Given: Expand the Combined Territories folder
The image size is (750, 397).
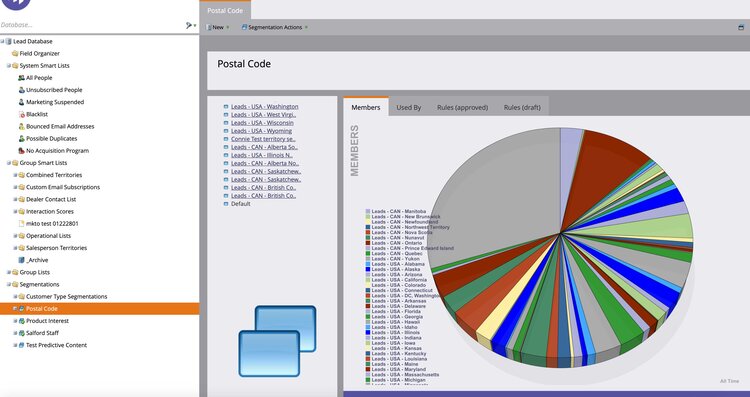Looking at the screenshot, I should [x=15, y=175].
